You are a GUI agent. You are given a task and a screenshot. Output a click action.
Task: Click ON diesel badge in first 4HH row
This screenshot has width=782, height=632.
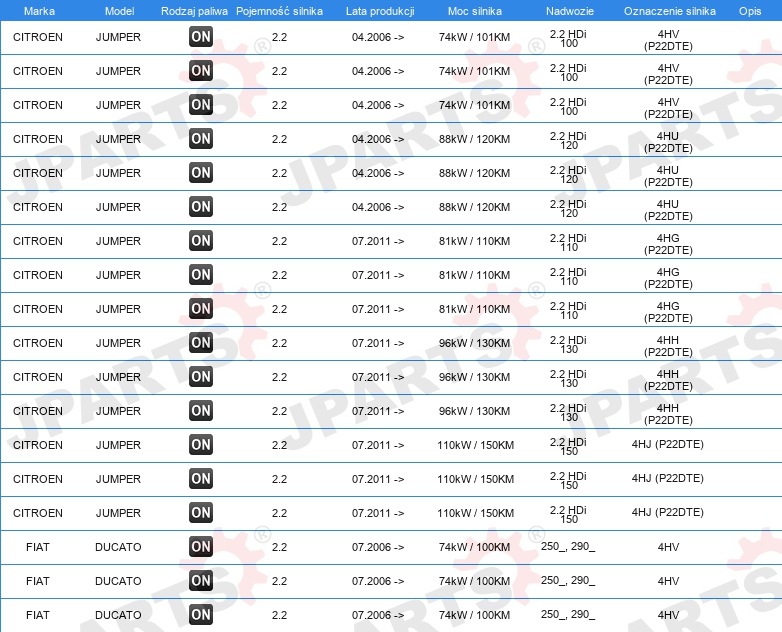click(201, 342)
